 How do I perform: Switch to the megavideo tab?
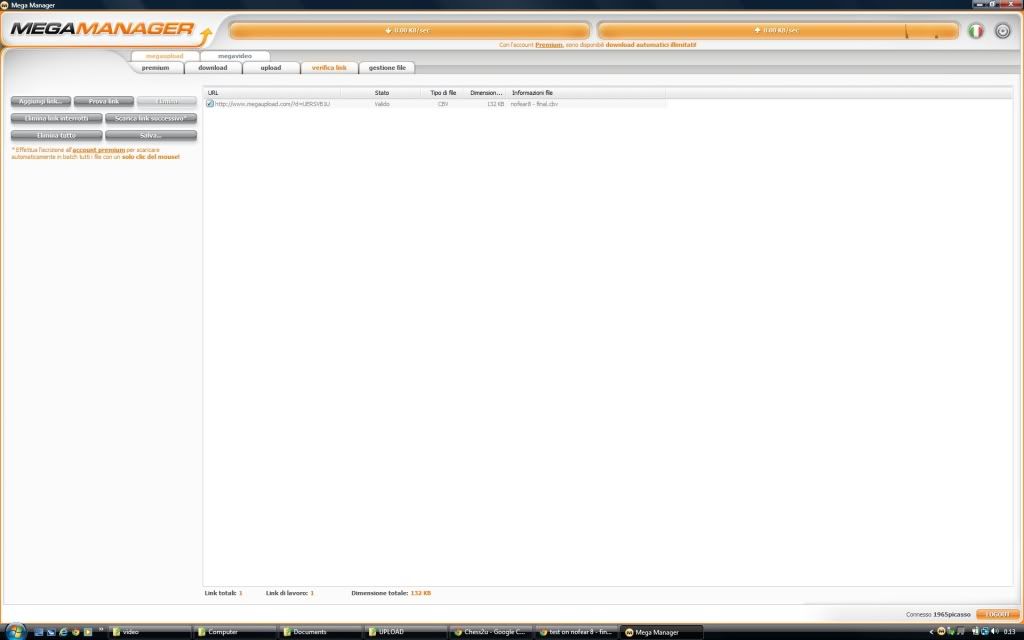[x=235, y=56]
